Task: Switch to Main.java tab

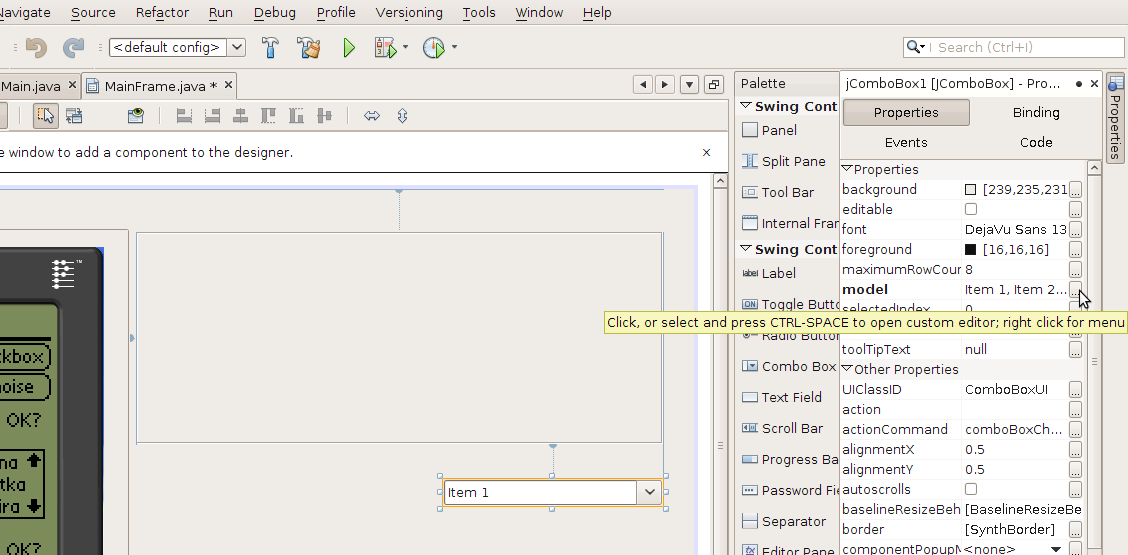Action: pos(30,86)
